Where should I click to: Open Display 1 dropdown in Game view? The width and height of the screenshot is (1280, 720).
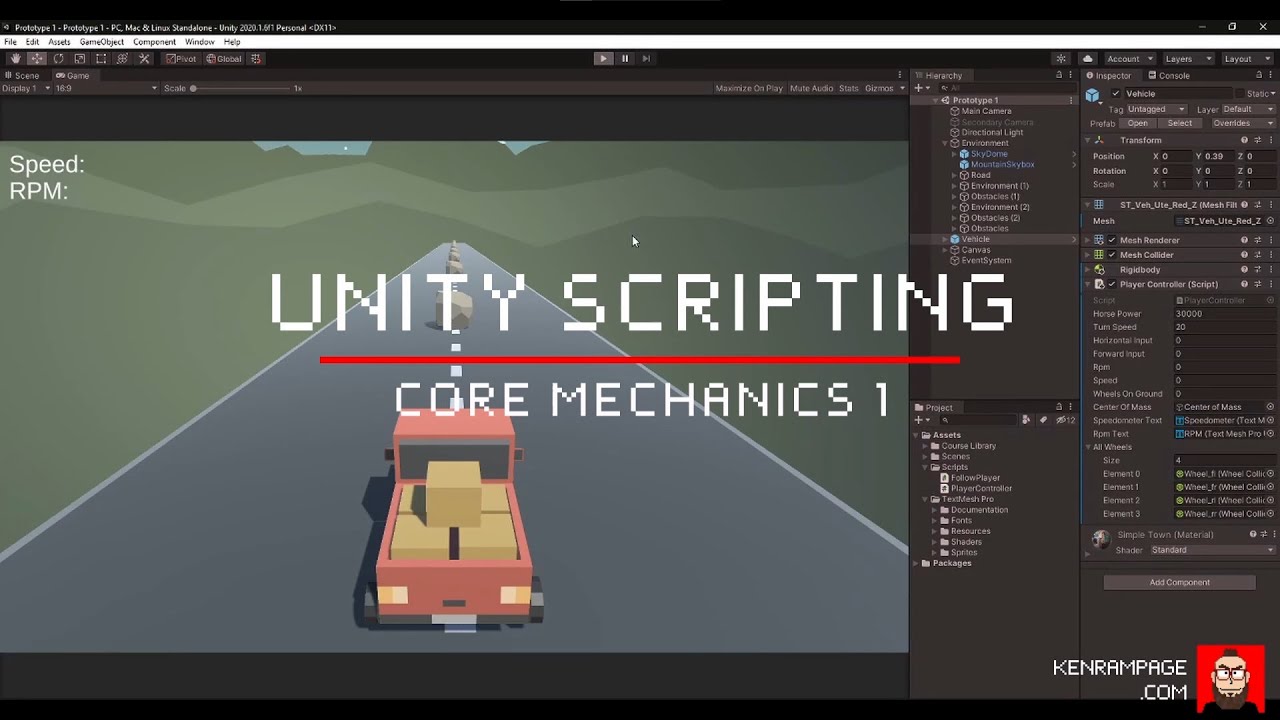[x=26, y=88]
